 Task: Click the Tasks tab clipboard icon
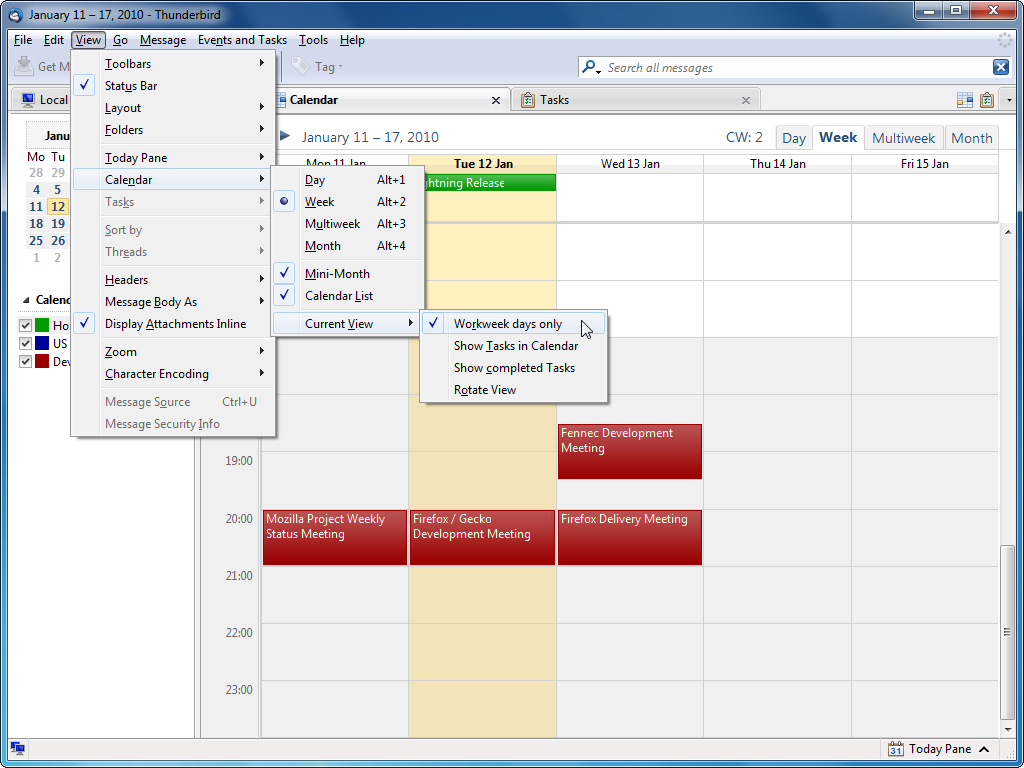point(528,100)
